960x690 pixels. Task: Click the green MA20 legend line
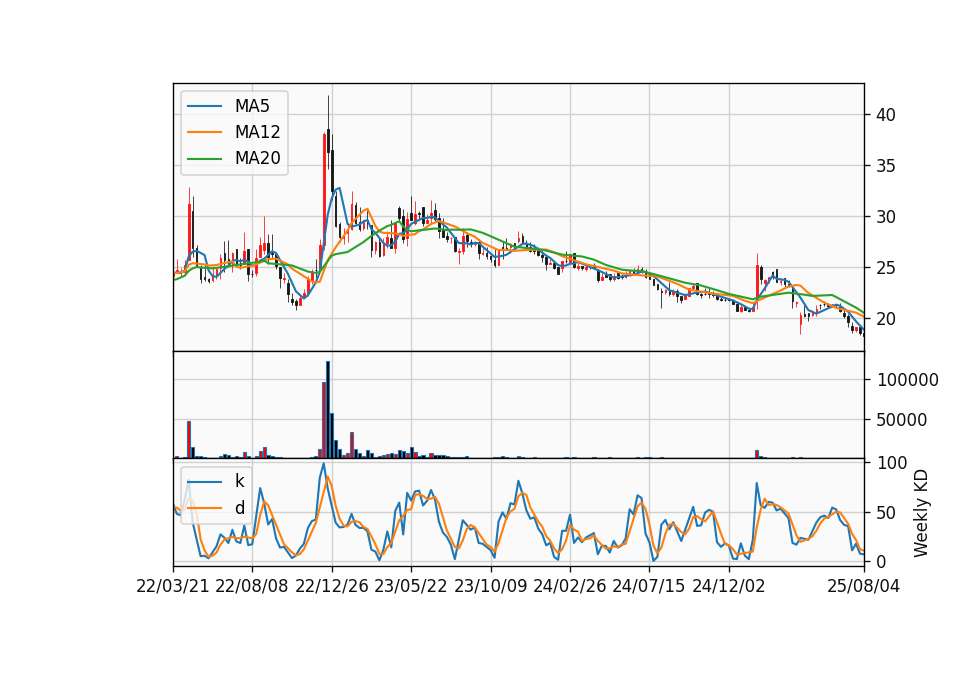pos(204,158)
